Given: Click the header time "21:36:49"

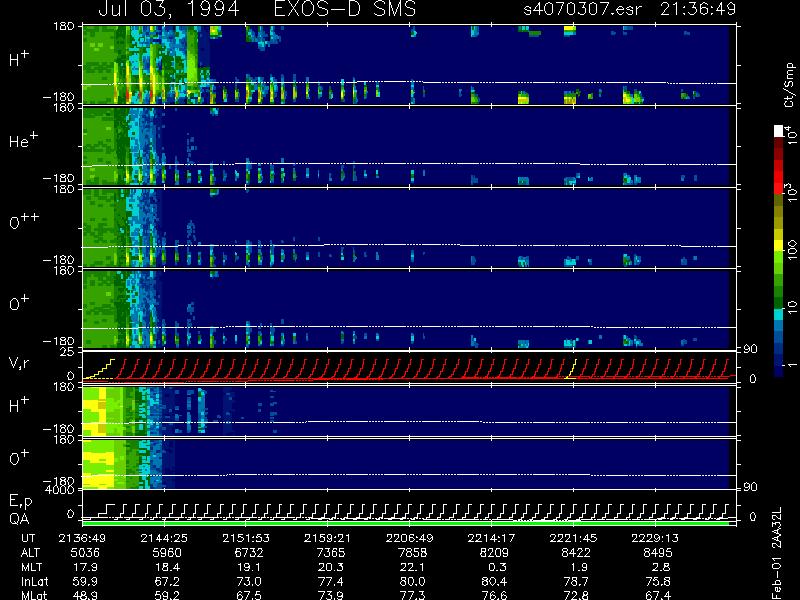Looking at the screenshot, I should coord(698,9).
